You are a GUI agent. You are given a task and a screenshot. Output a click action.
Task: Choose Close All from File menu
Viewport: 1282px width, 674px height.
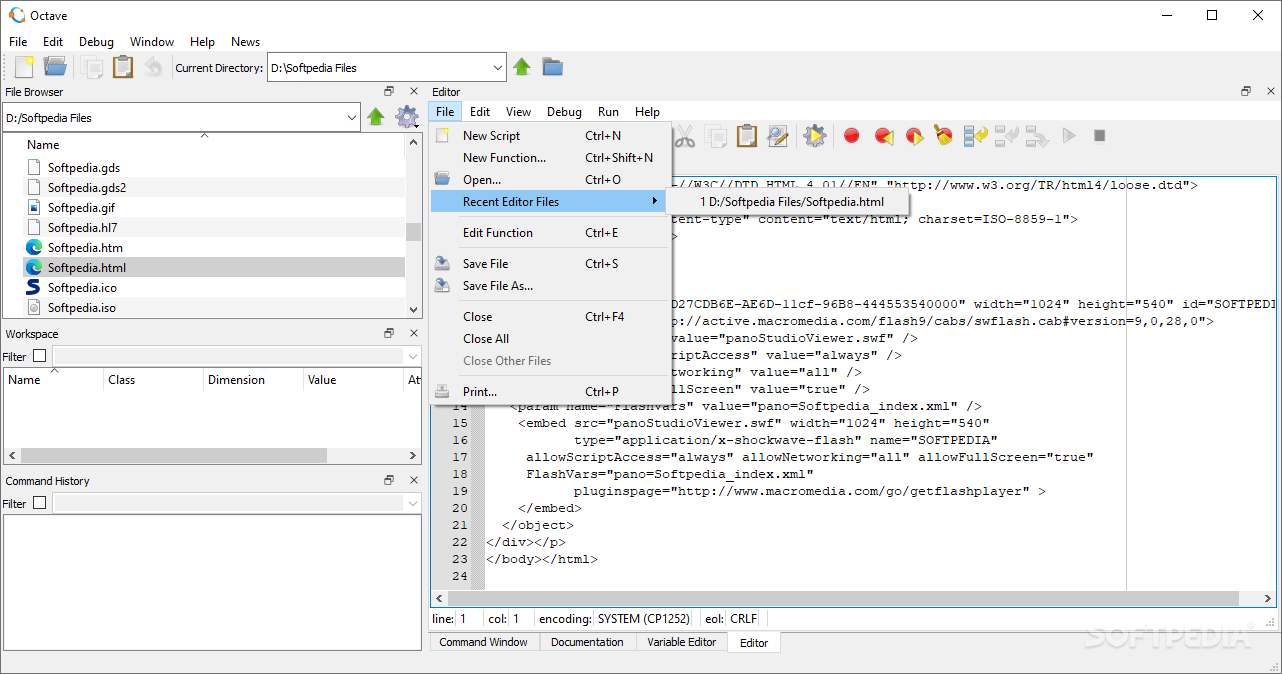click(x=550, y=339)
